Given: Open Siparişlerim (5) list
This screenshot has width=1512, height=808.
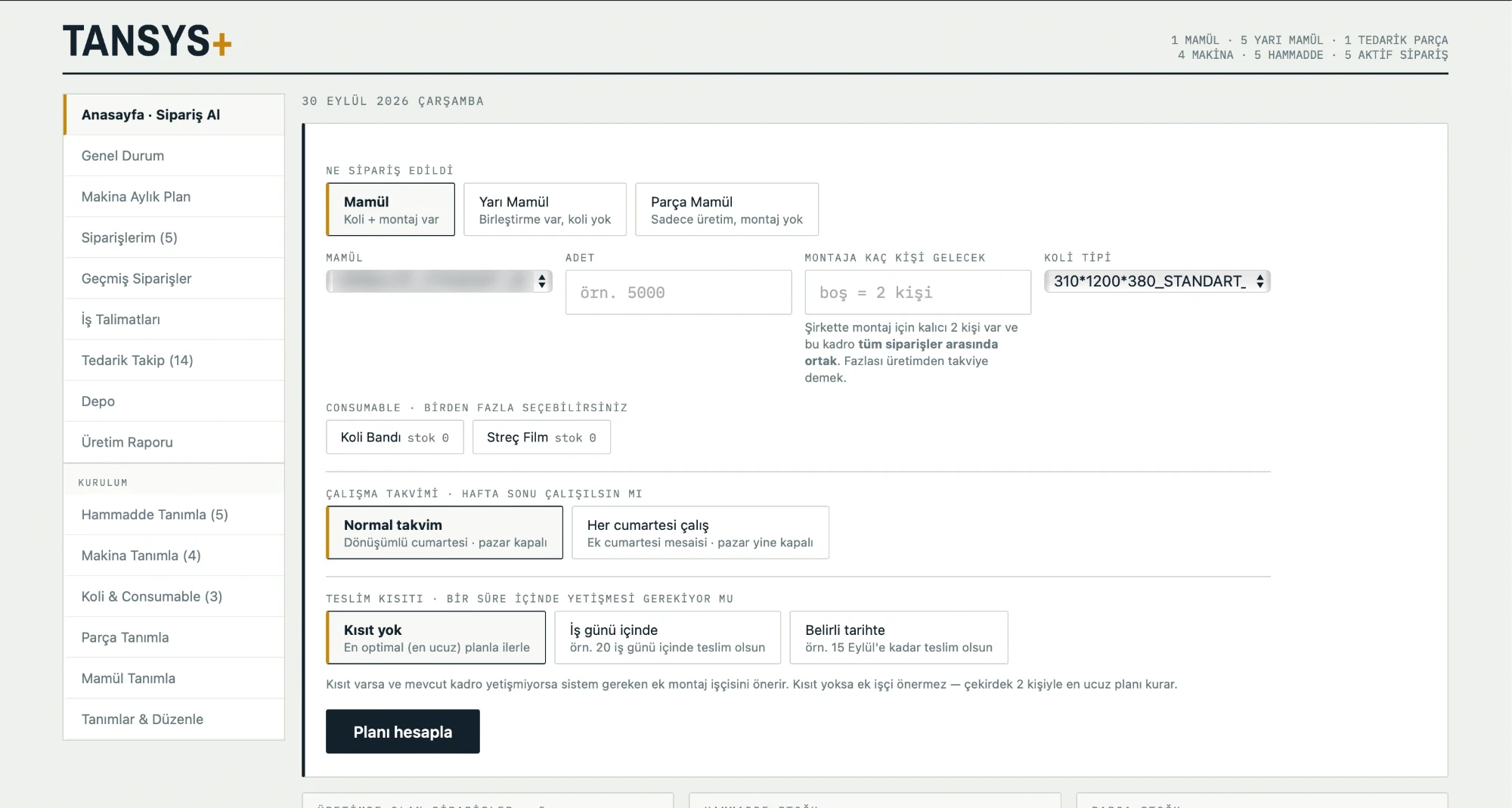Looking at the screenshot, I should tap(174, 237).
